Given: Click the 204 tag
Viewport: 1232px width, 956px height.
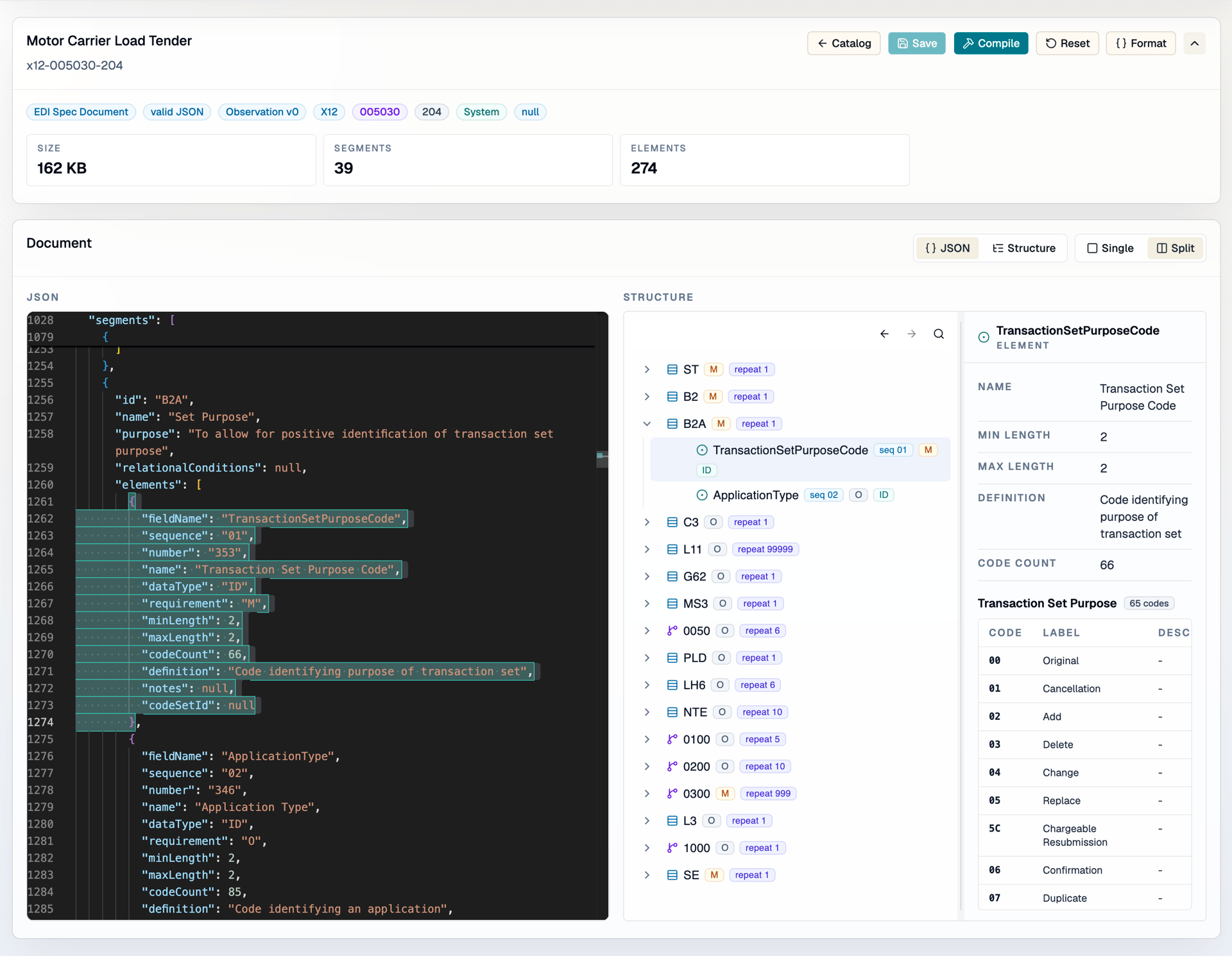Looking at the screenshot, I should (x=431, y=112).
